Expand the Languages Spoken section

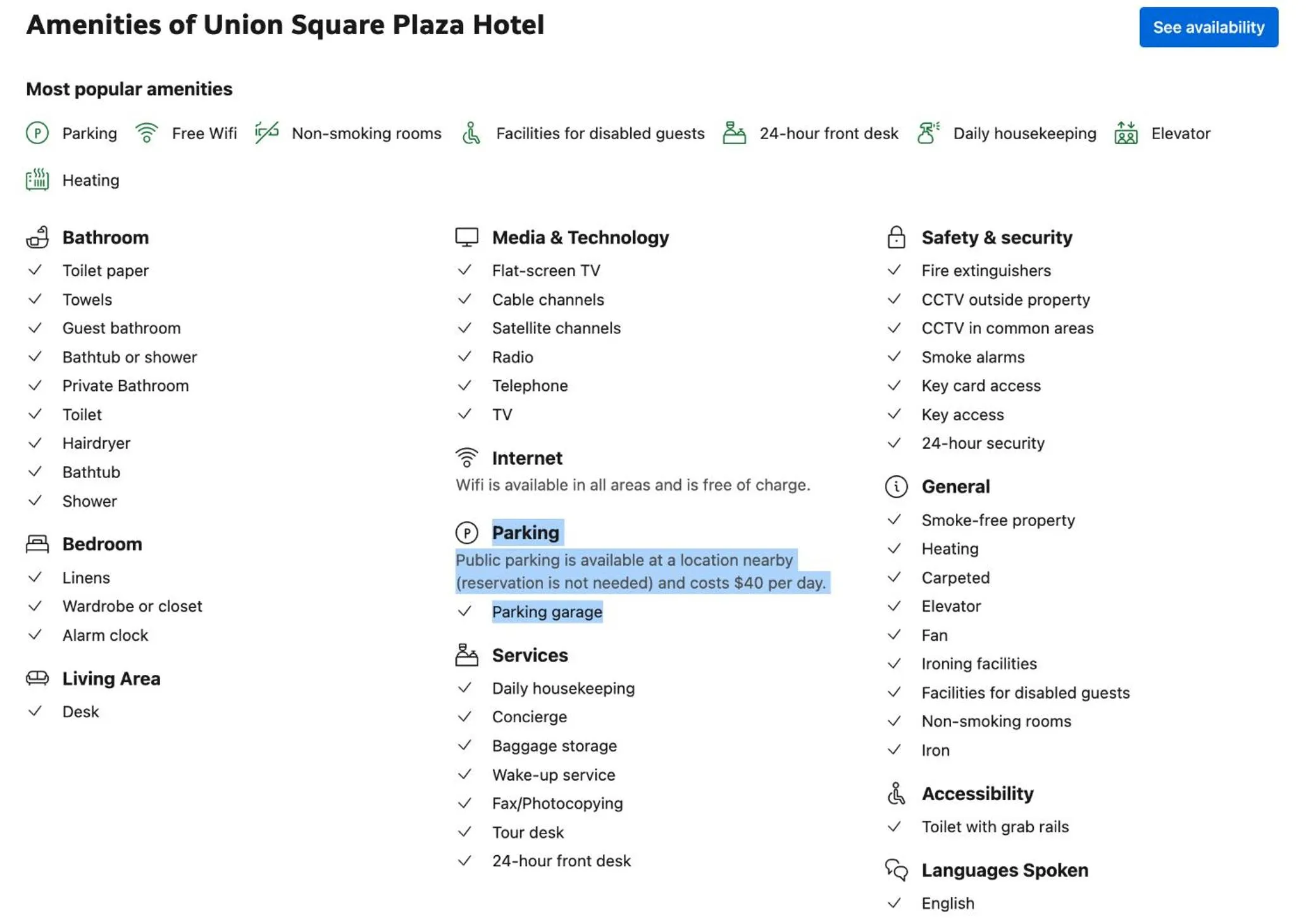click(x=1005, y=870)
